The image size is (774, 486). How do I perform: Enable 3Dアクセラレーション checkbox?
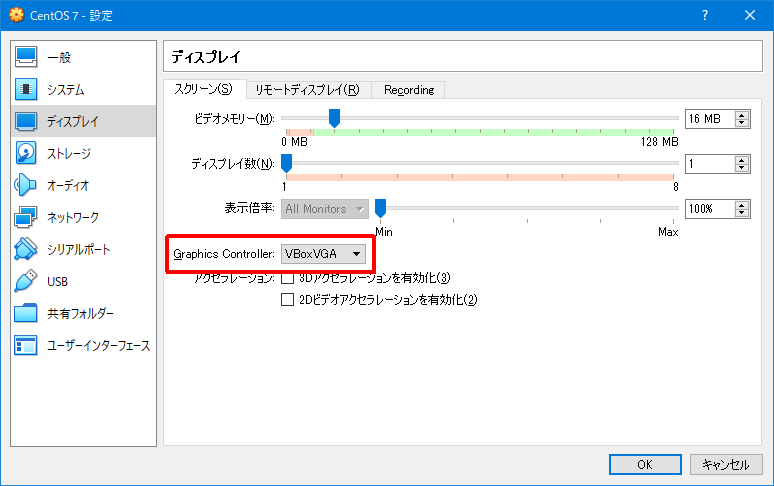pos(287,278)
